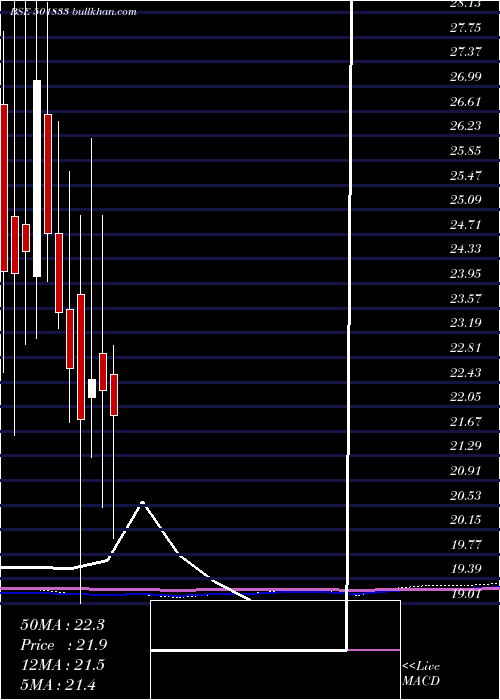Click the peak of the white moving-average line
Image resolution: width=500 pixels, height=700 pixels.
coord(143,503)
